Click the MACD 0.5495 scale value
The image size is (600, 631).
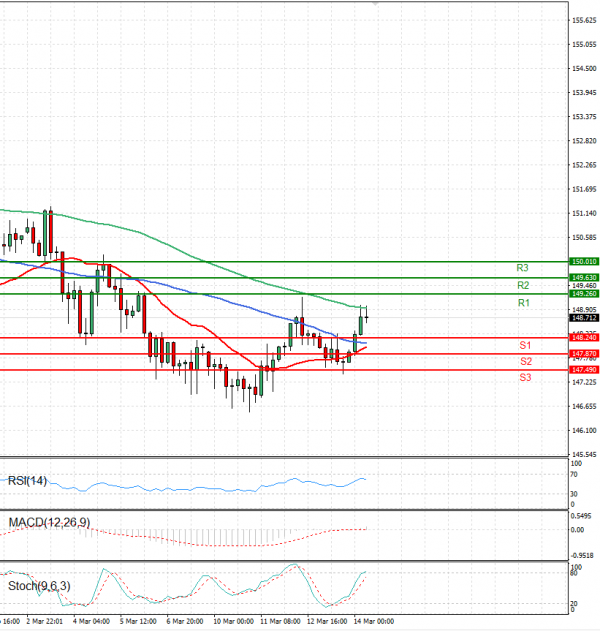581,516
